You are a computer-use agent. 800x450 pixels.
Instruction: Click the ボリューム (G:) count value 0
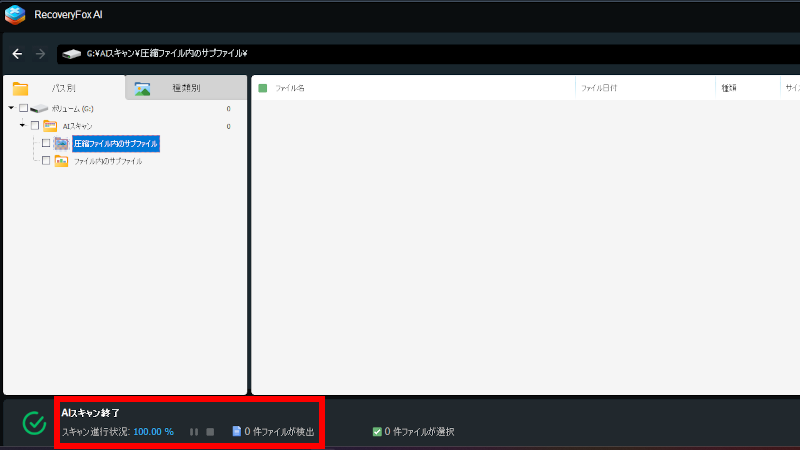pyautogui.click(x=229, y=109)
